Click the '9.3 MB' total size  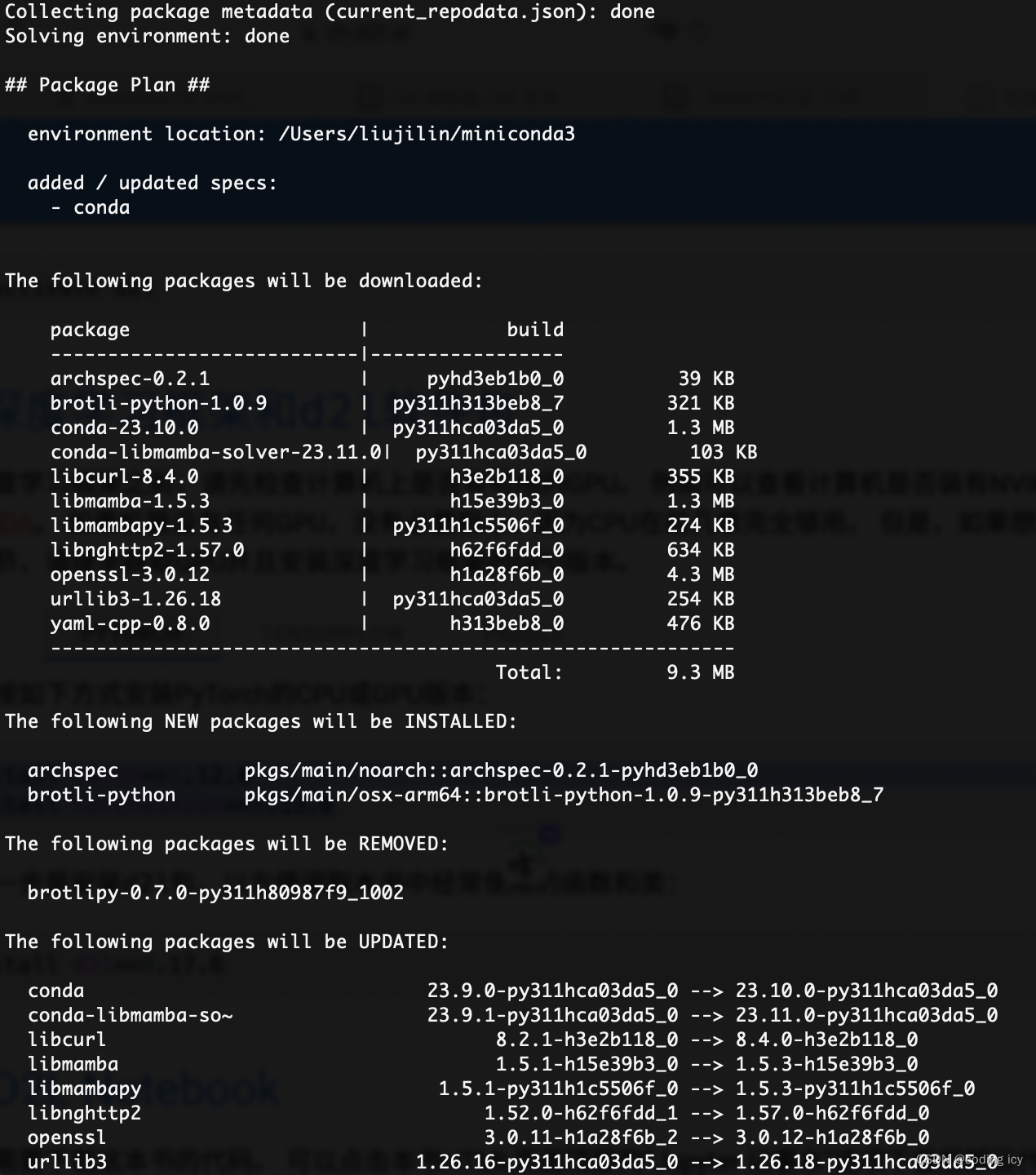[x=701, y=673]
